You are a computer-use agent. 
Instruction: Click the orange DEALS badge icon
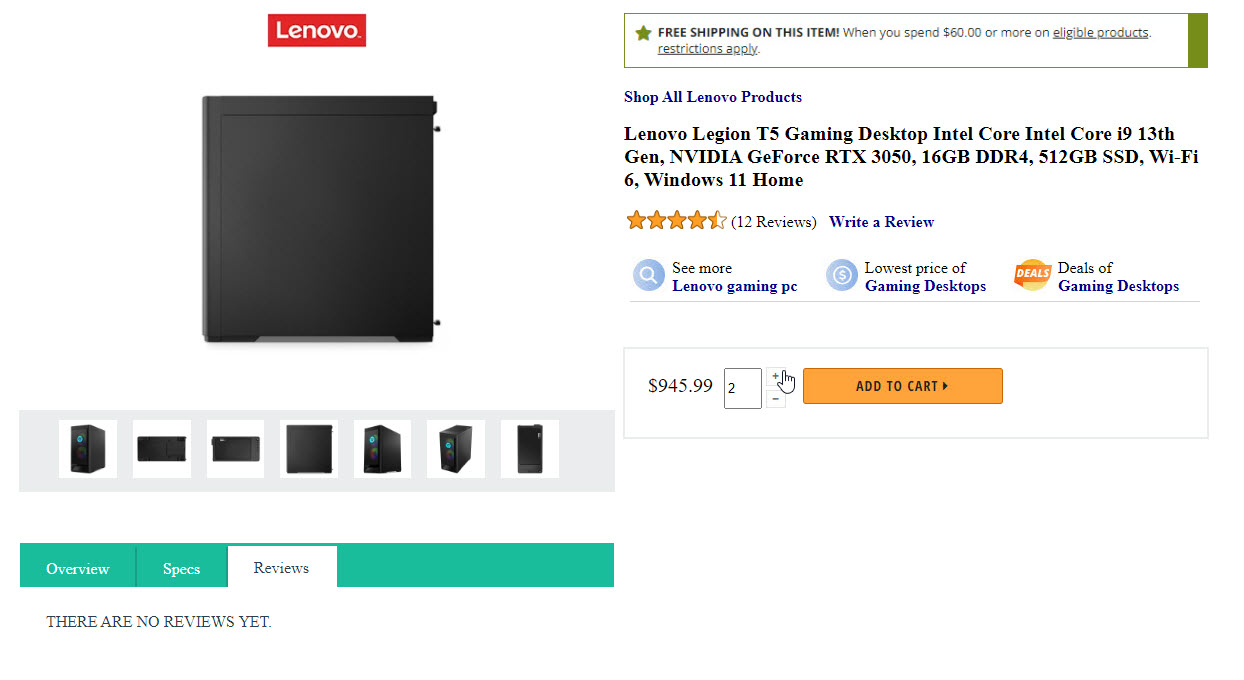click(1033, 275)
